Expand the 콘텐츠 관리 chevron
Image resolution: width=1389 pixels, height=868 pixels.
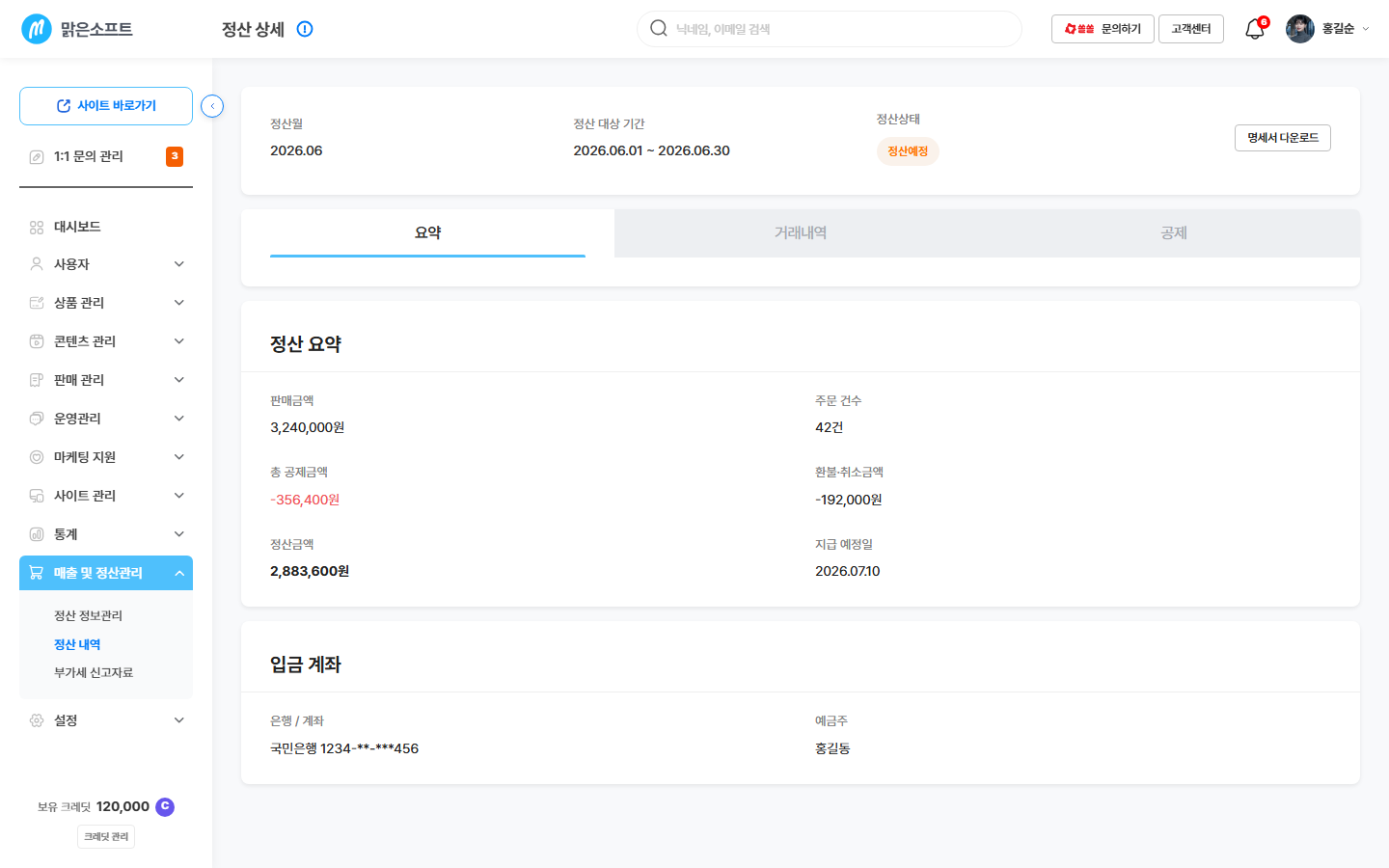point(179,341)
